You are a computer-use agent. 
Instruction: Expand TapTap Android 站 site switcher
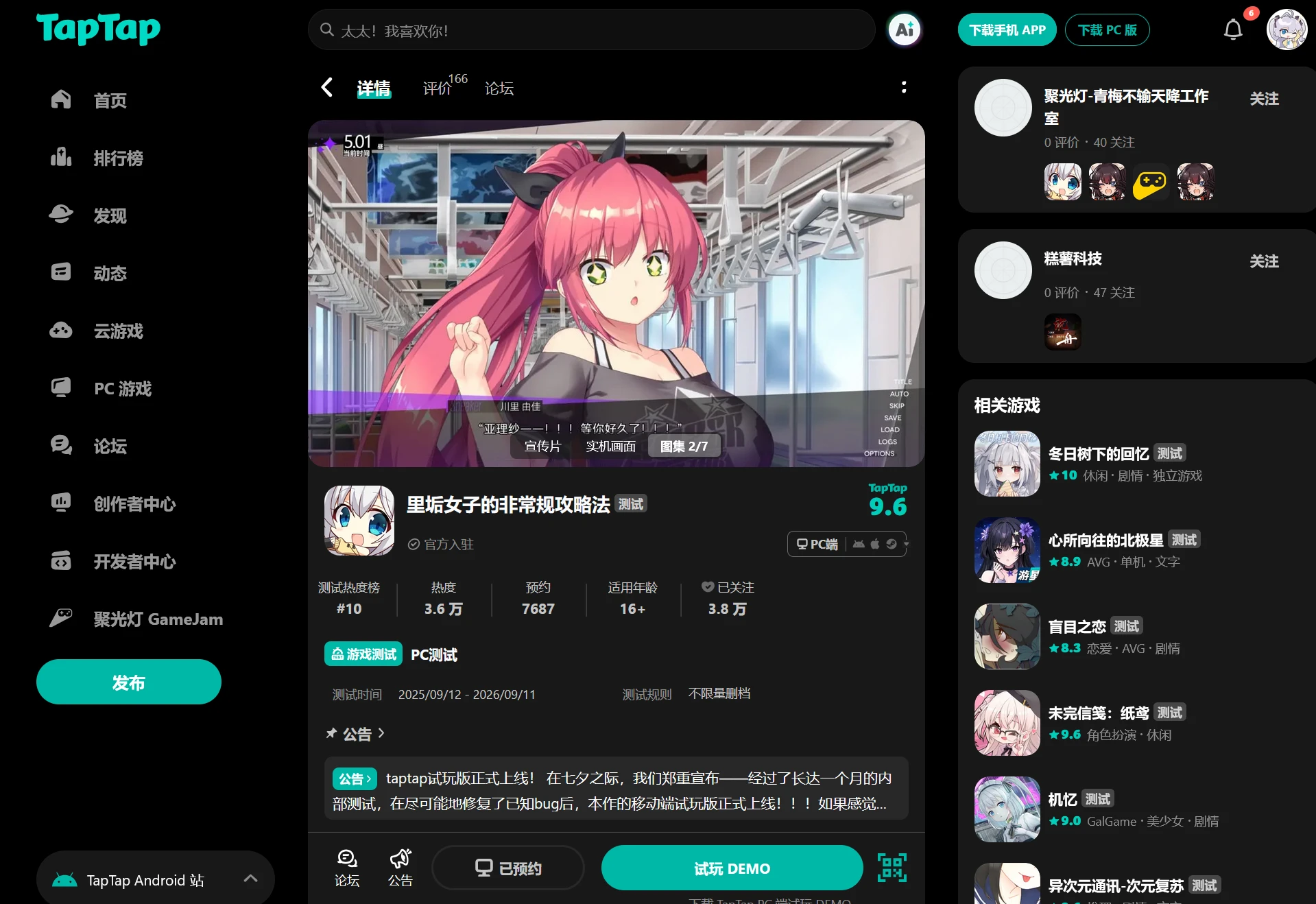156,878
